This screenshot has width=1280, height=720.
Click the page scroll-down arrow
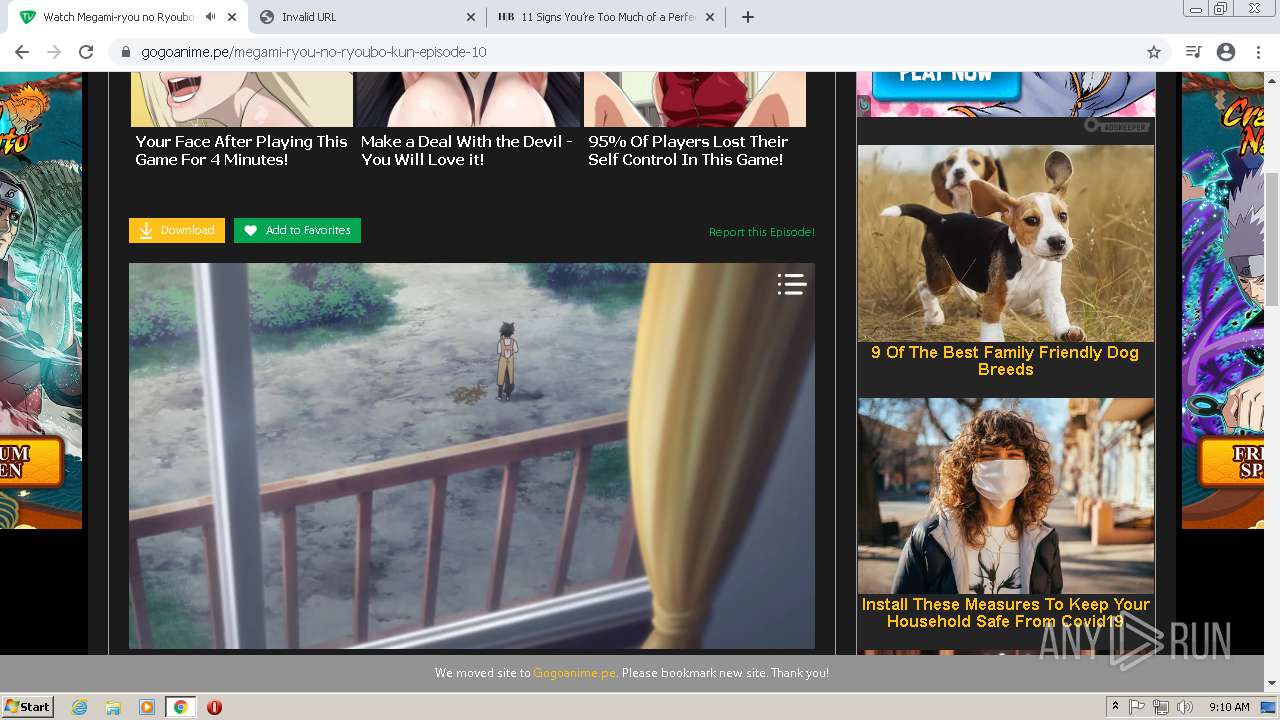click(1272, 683)
